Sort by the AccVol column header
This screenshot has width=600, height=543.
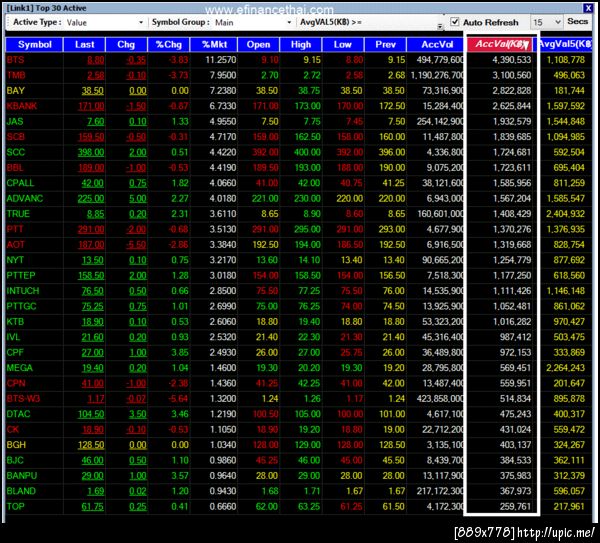(437, 45)
